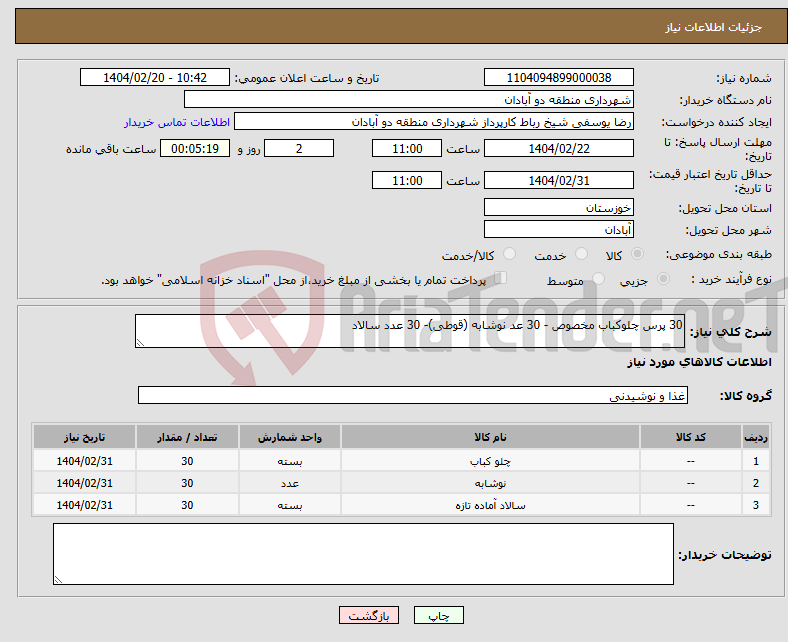788x642 pixels.
Task: Select the کالا/خدمت radio button
Action: 510,254
